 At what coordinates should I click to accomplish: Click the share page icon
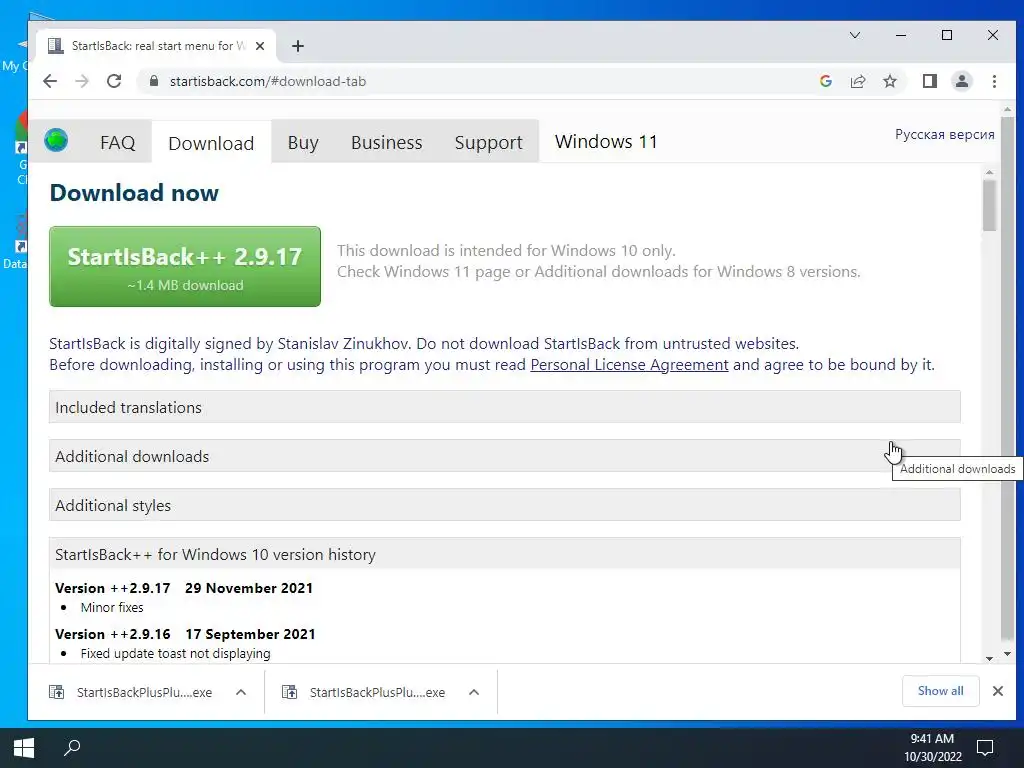click(857, 81)
